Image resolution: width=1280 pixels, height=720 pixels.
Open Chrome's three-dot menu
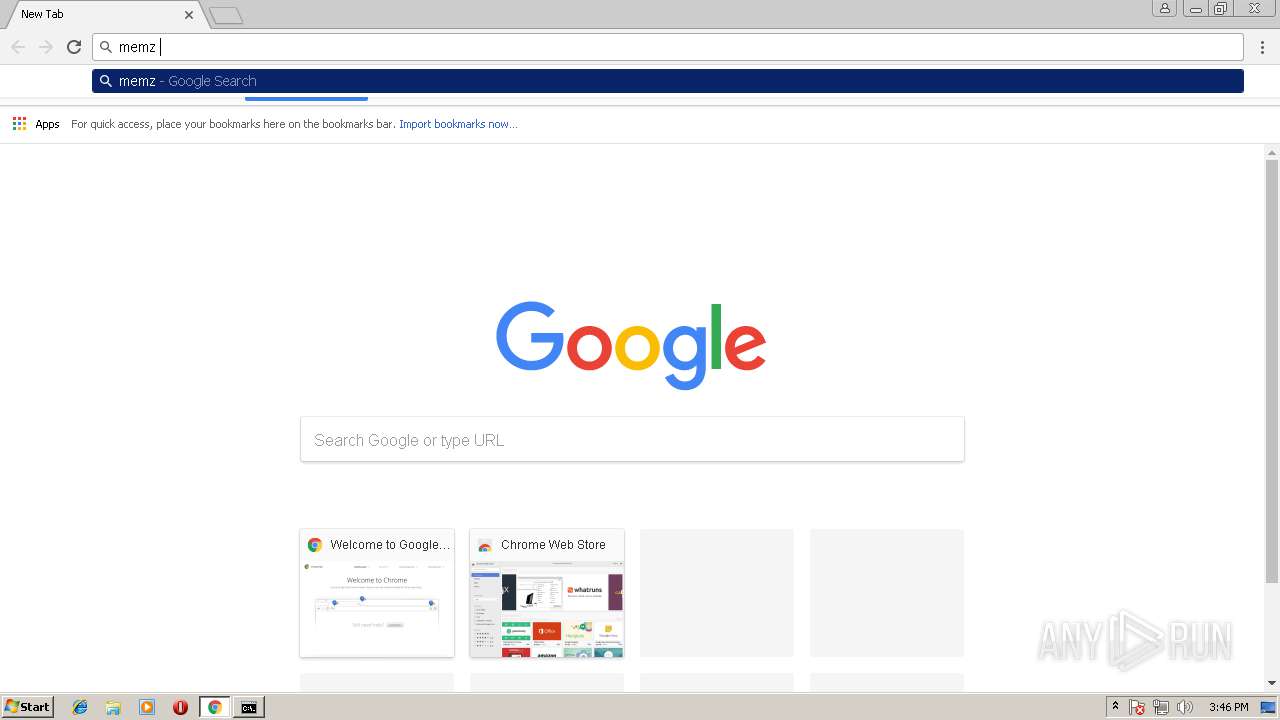(1262, 47)
